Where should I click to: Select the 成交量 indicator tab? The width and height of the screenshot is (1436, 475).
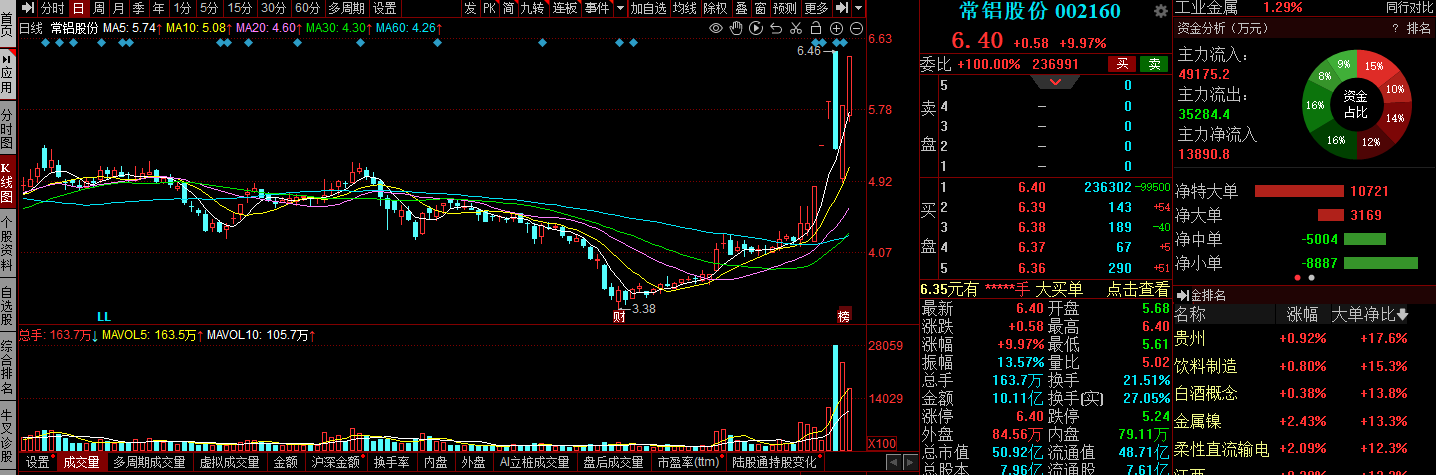(x=82, y=462)
